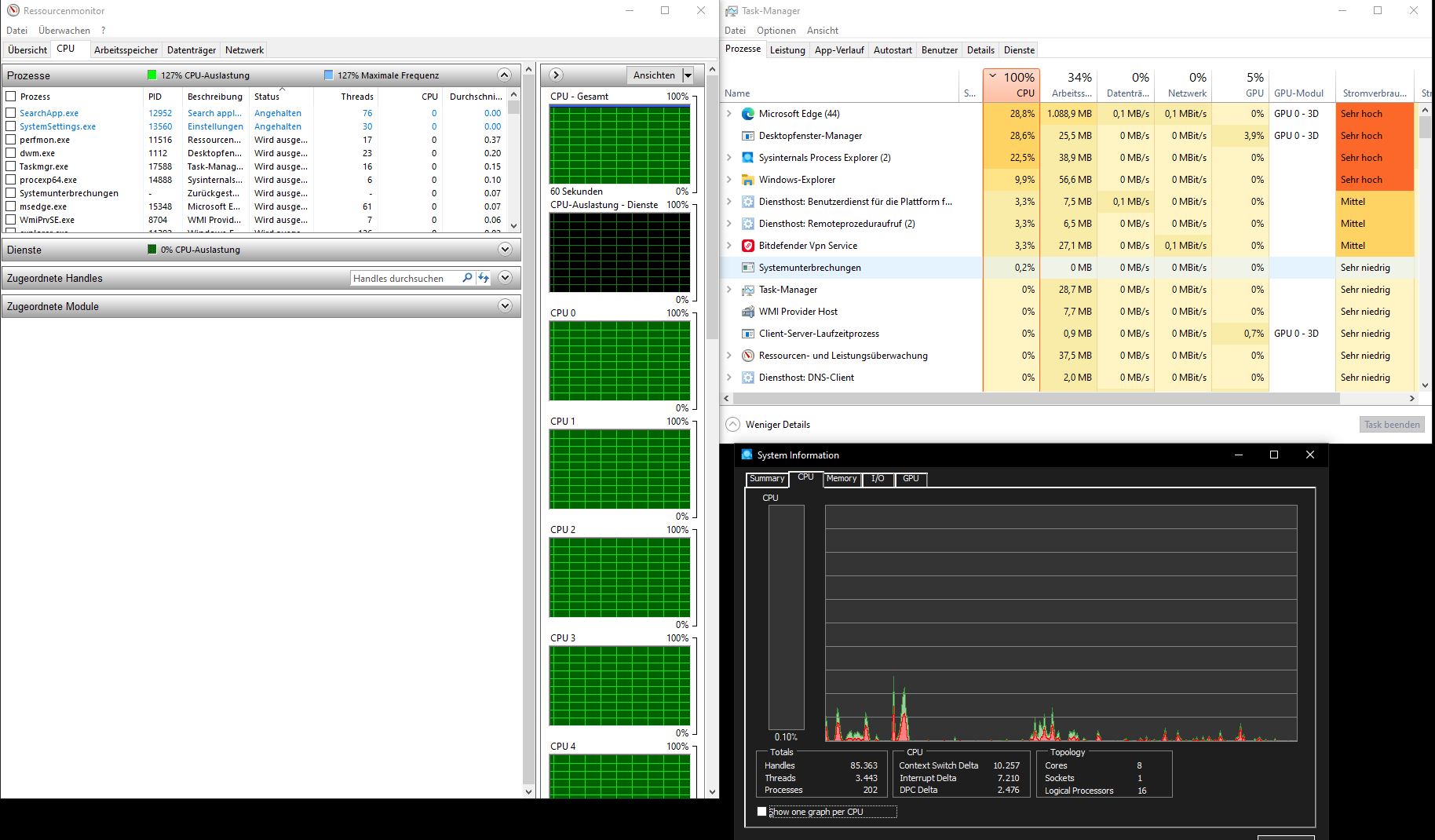Screen dimensions: 1435x840
Task: Click the Sysinternals Process Explorer icon
Action: pos(747,158)
